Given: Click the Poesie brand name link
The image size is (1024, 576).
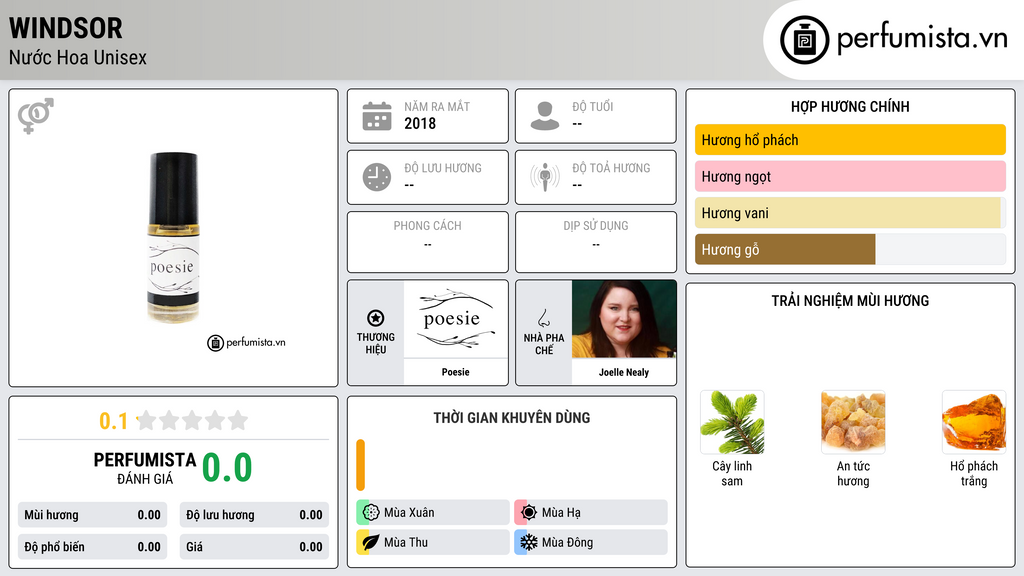Looking at the screenshot, I should tap(455, 372).
